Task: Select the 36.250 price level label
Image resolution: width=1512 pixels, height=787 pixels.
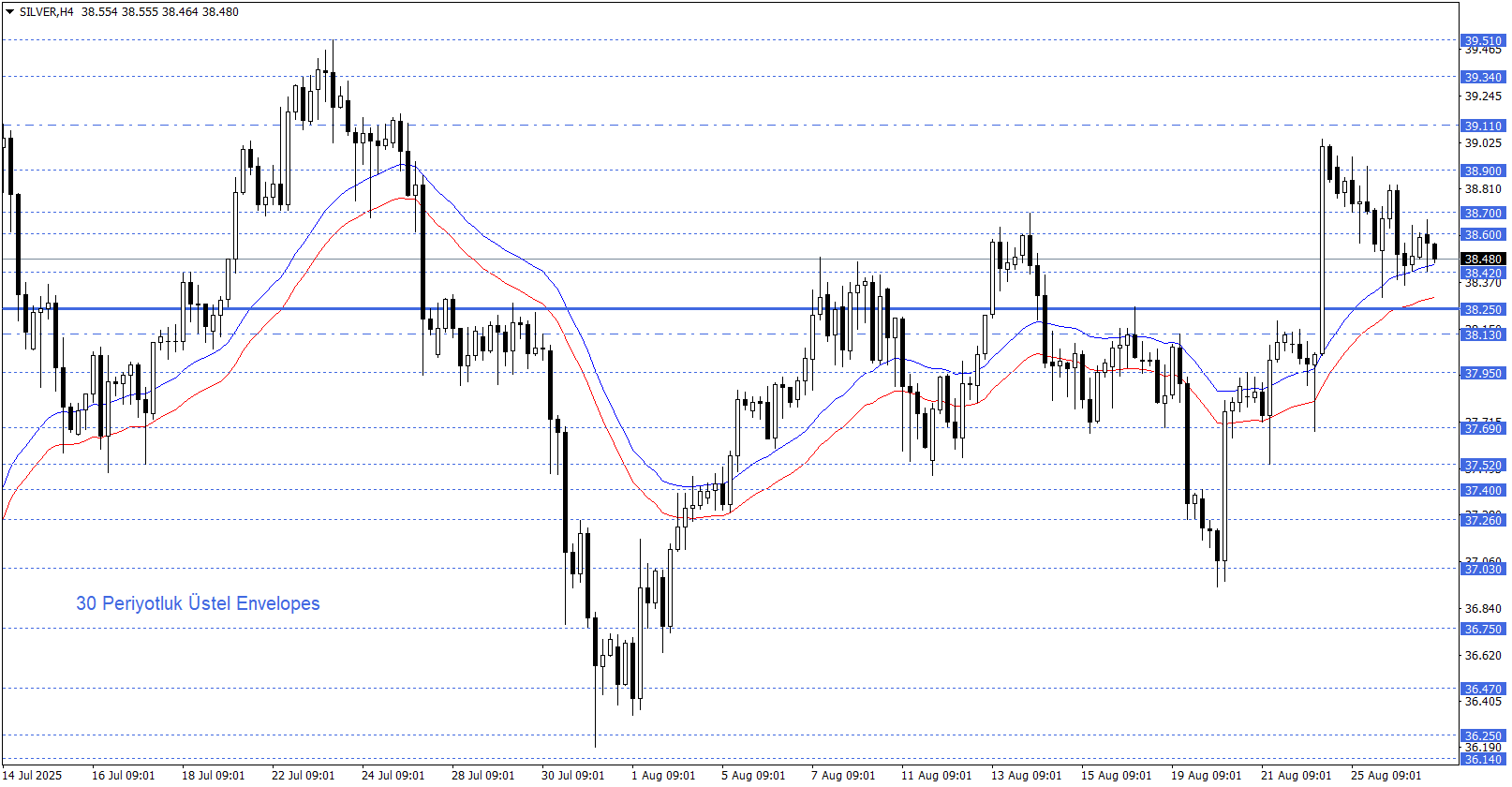Action: 1483,735
